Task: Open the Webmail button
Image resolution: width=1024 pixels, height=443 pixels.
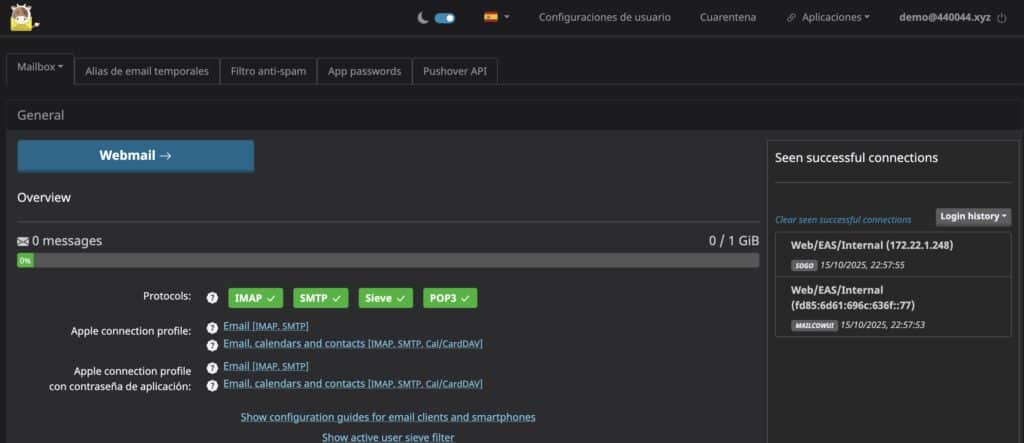Action: point(135,156)
